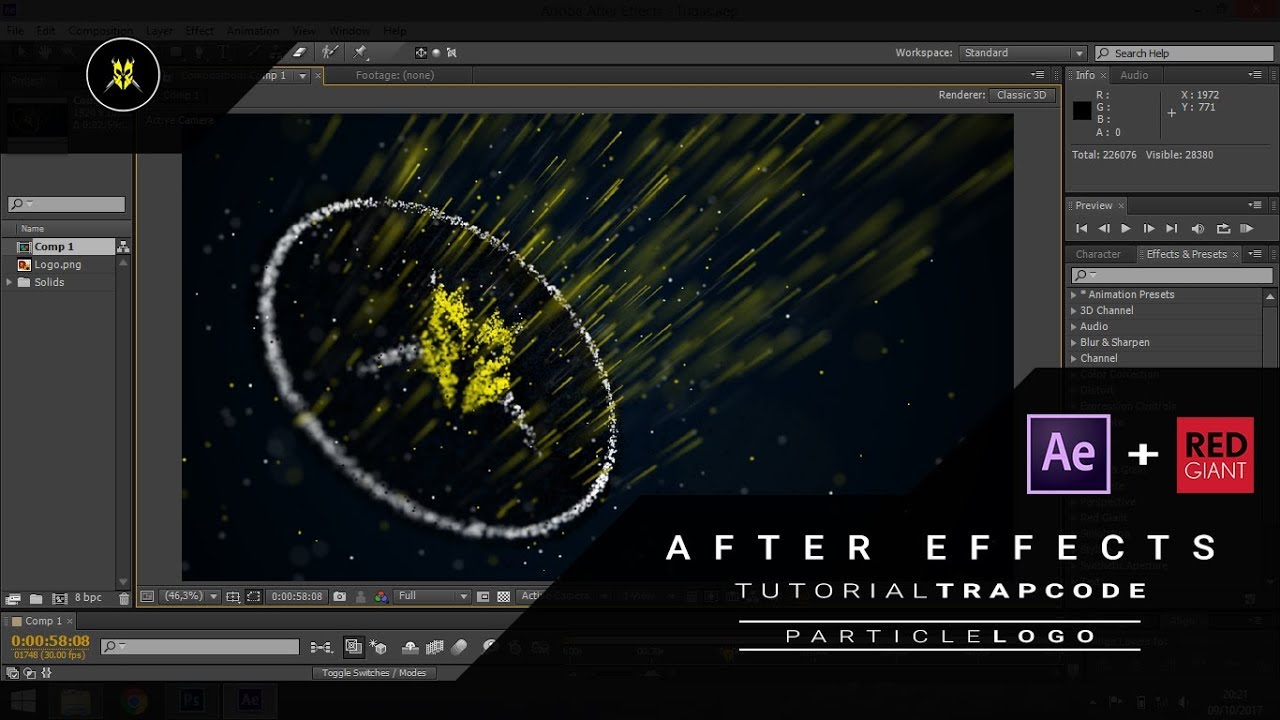Open Composition Mini-Flowchart in timeline
Screen dimensions: 1280x720
tap(321, 647)
